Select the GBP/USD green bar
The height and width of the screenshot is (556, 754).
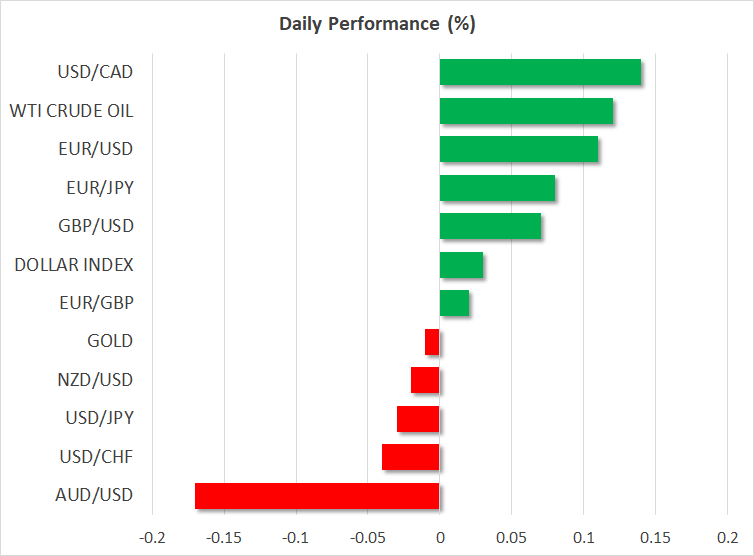pos(490,226)
